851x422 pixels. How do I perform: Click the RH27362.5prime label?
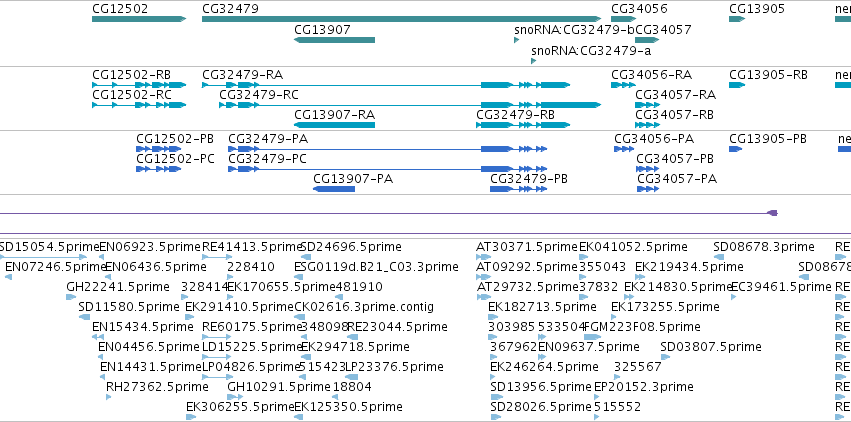click(x=157, y=387)
